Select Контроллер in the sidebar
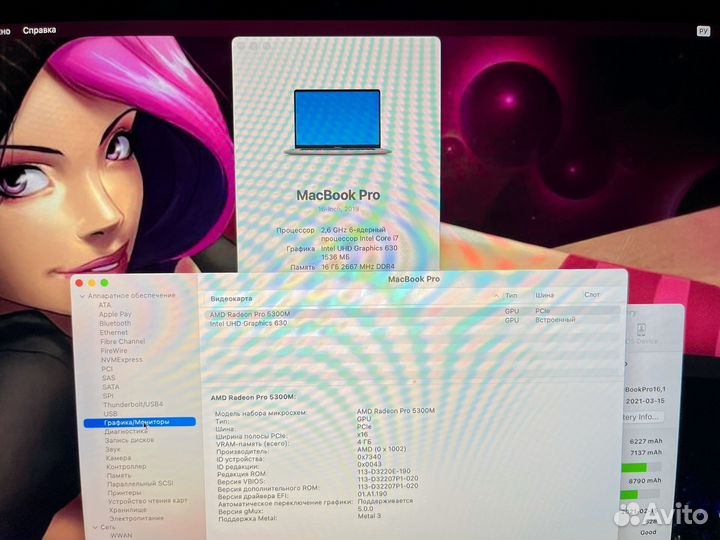The height and width of the screenshot is (540, 720). click(x=126, y=466)
